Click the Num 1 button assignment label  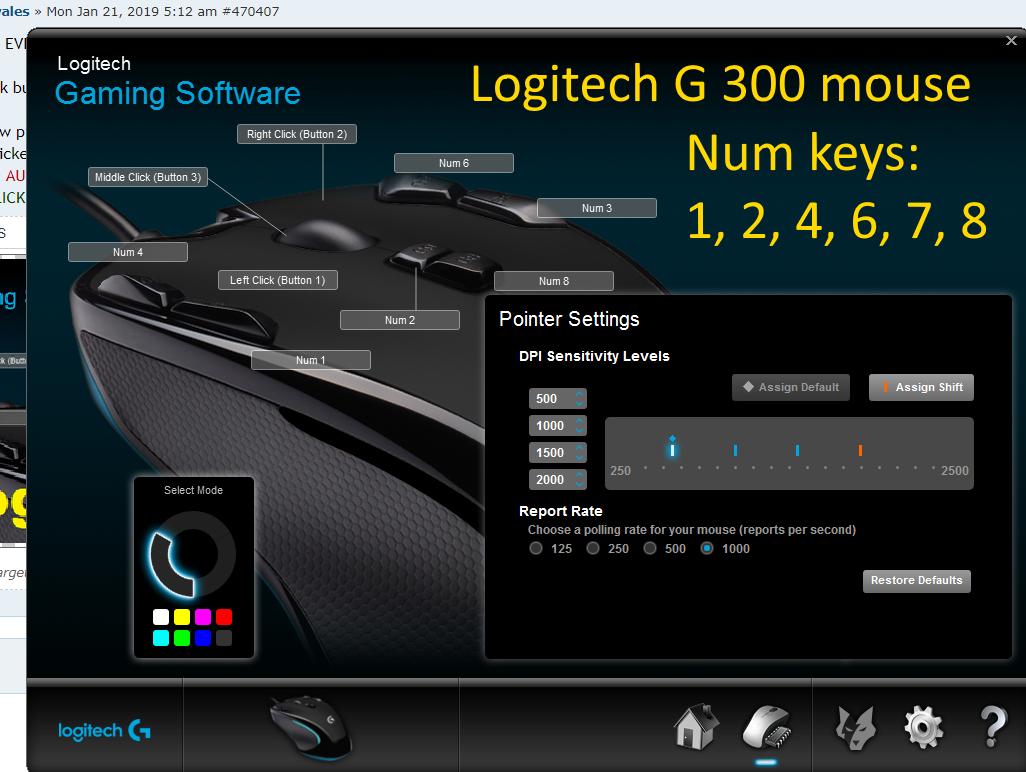tap(311, 360)
